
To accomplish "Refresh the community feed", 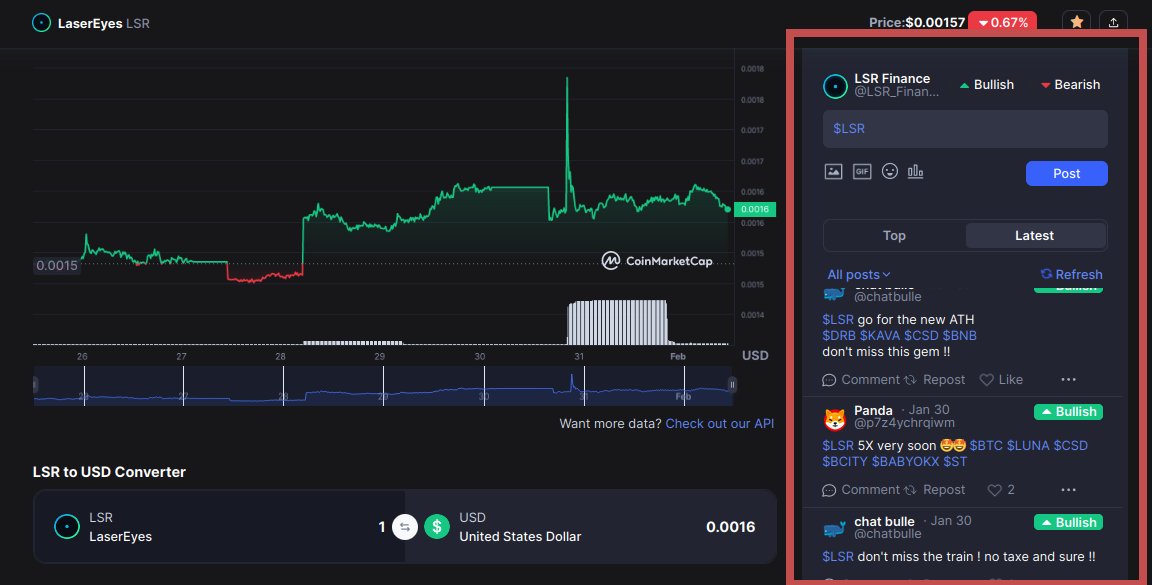I will tap(1071, 275).
